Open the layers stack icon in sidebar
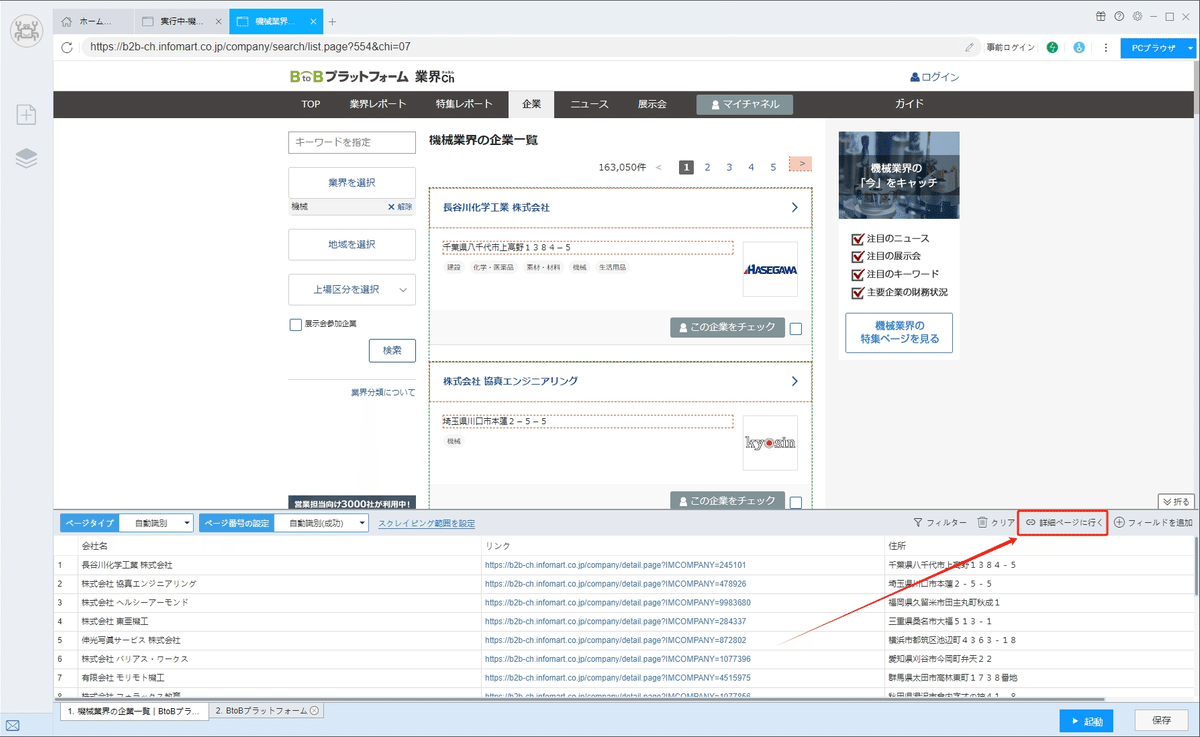The width and height of the screenshot is (1200, 737). pos(26,158)
